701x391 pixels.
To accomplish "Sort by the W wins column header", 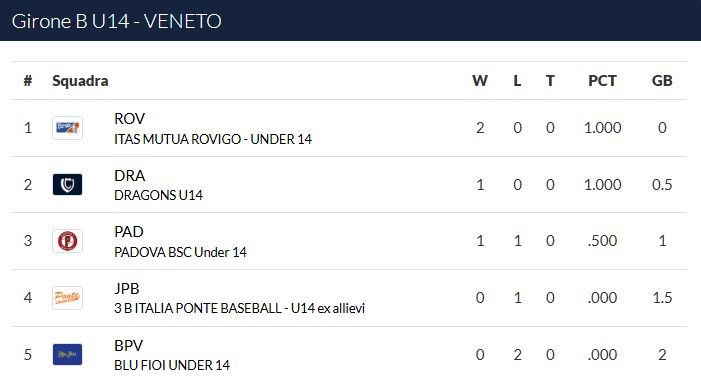I will click(x=480, y=81).
